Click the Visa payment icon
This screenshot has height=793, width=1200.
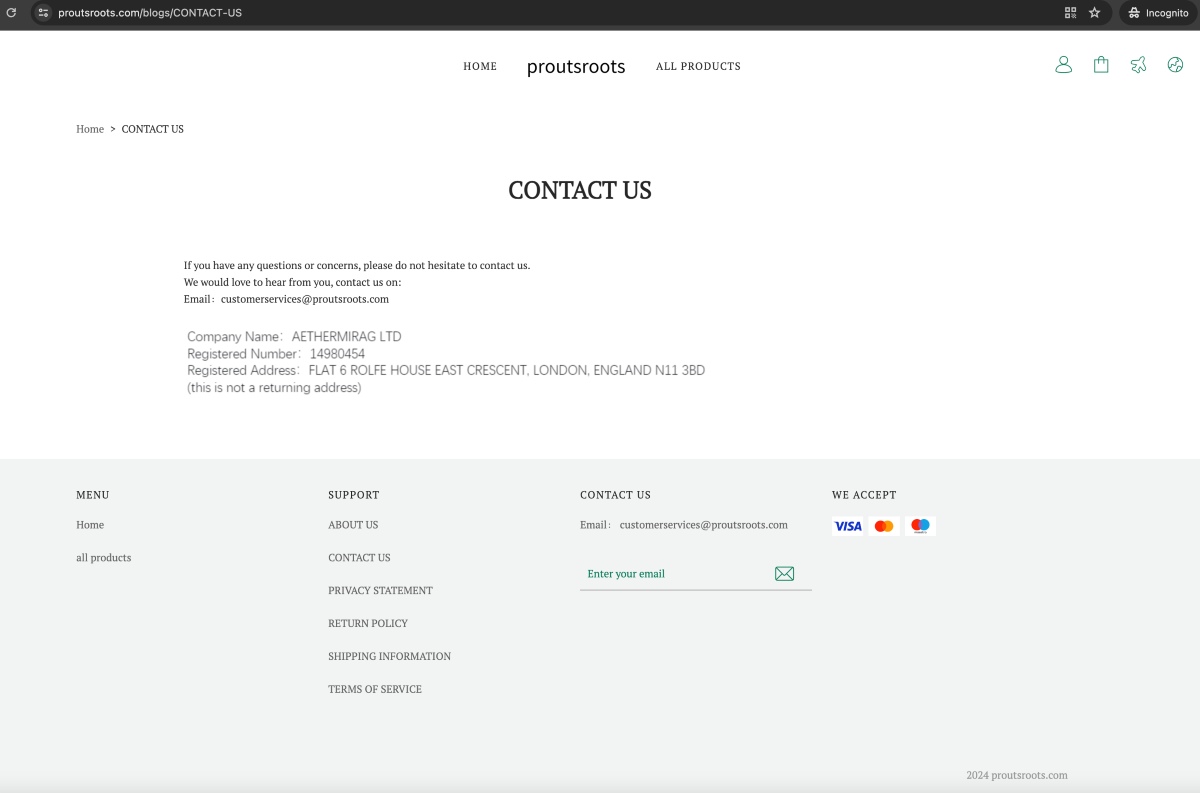tap(847, 525)
